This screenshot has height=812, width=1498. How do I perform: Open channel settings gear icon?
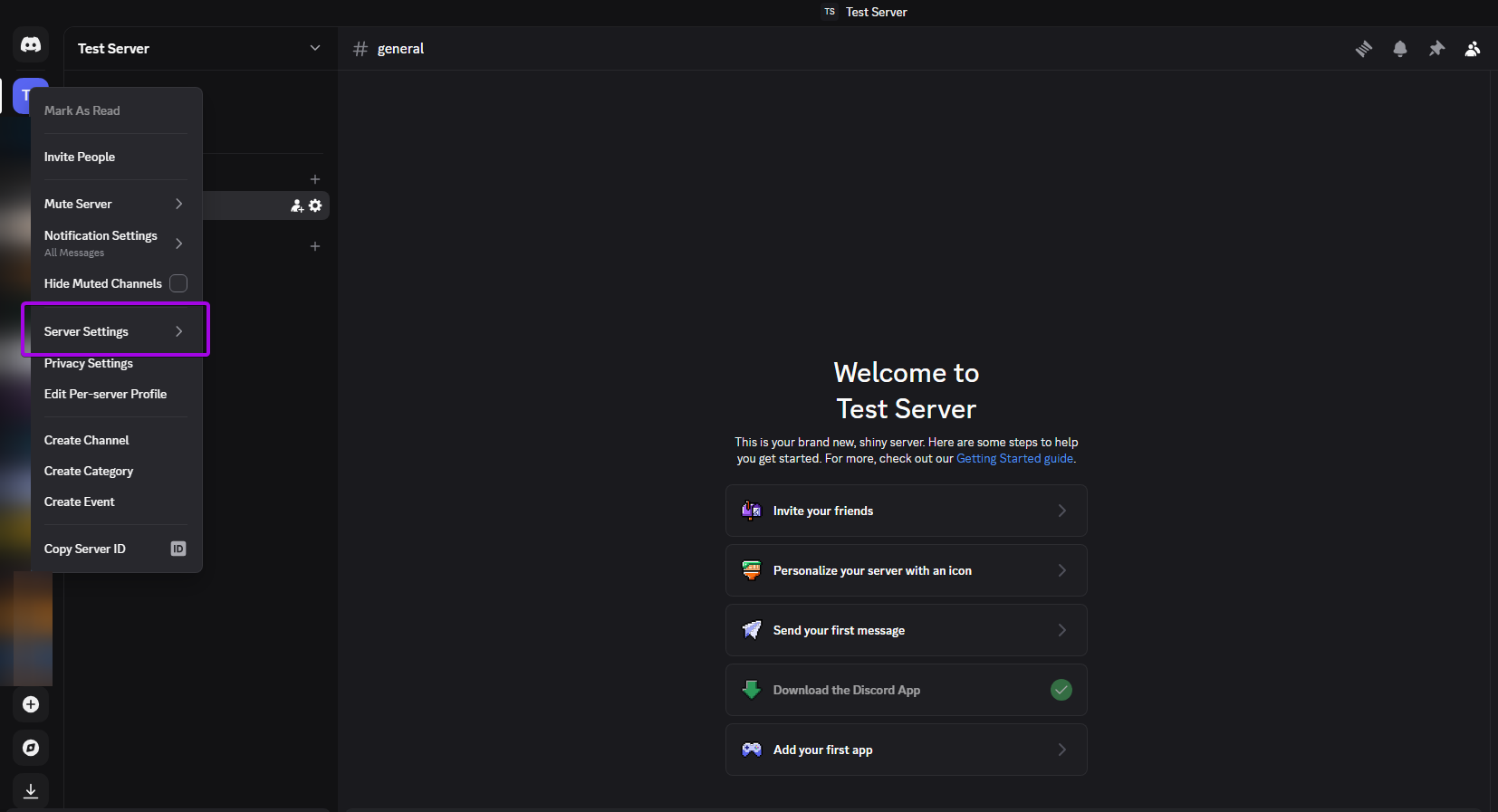[315, 205]
